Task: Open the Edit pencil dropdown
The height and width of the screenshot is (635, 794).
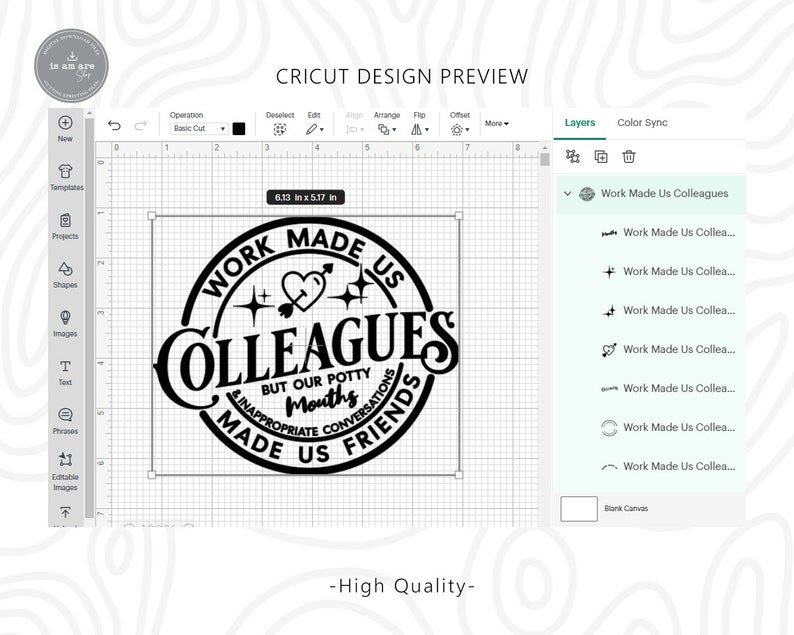Action: [314, 130]
